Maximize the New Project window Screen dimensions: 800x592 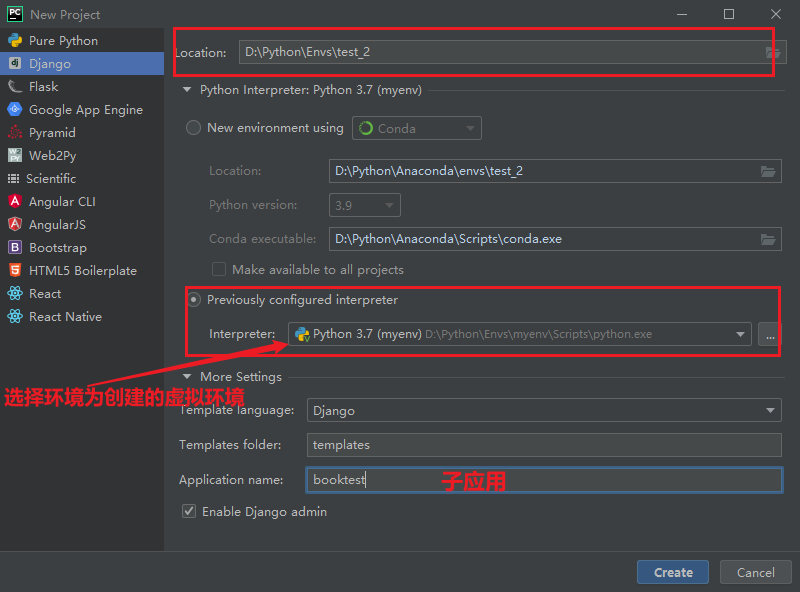click(x=729, y=14)
